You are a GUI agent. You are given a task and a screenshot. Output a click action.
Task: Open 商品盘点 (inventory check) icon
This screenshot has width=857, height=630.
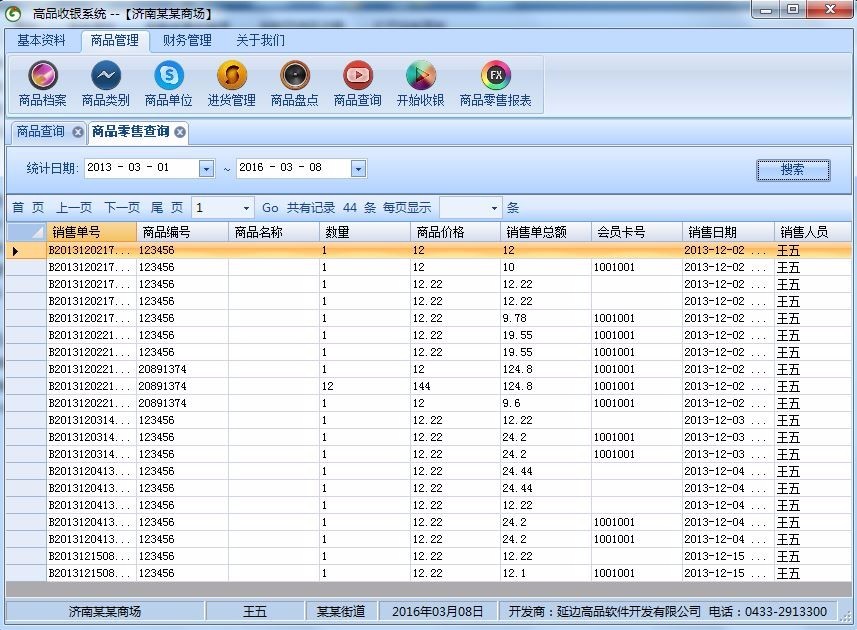click(294, 84)
